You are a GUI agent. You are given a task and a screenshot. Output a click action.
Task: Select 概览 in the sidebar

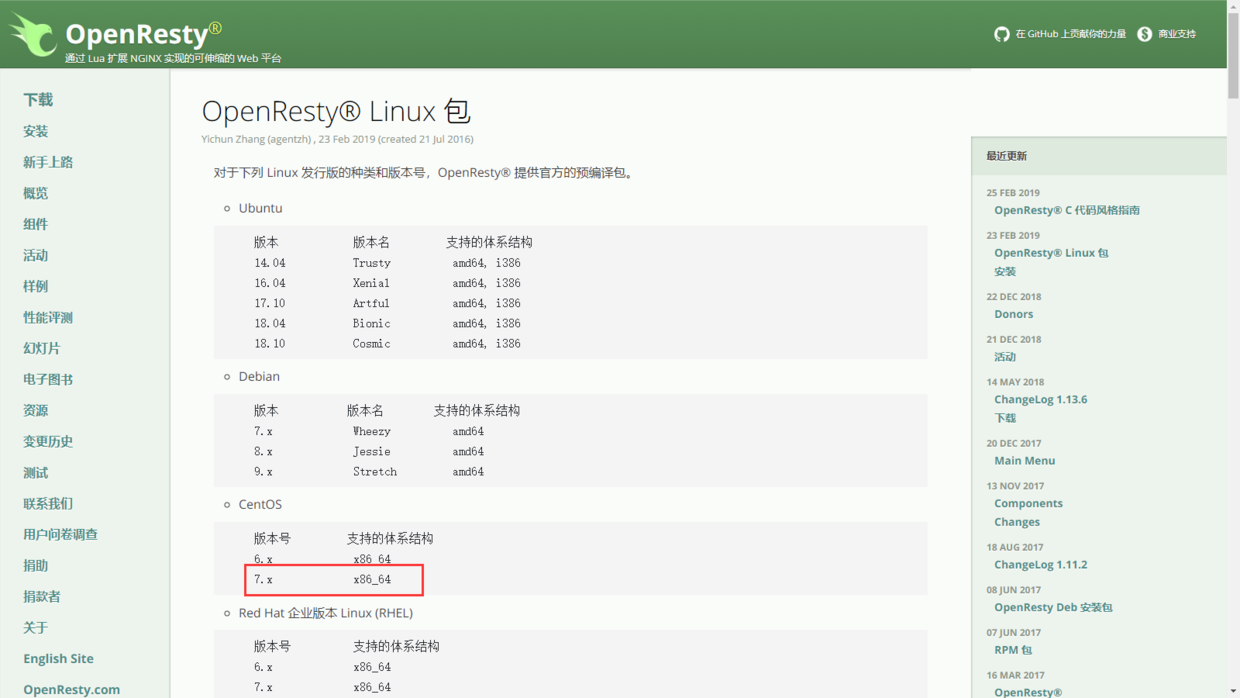pos(36,193)
